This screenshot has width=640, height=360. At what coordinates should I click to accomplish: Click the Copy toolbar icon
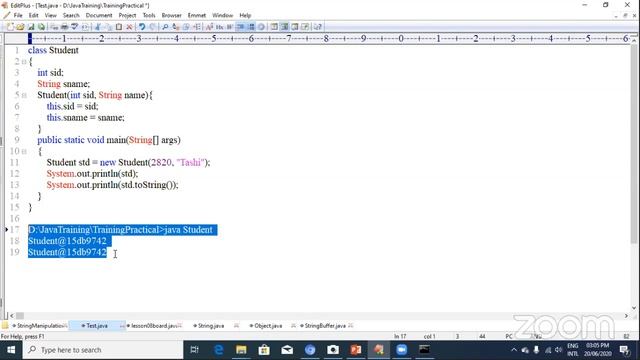108,27
